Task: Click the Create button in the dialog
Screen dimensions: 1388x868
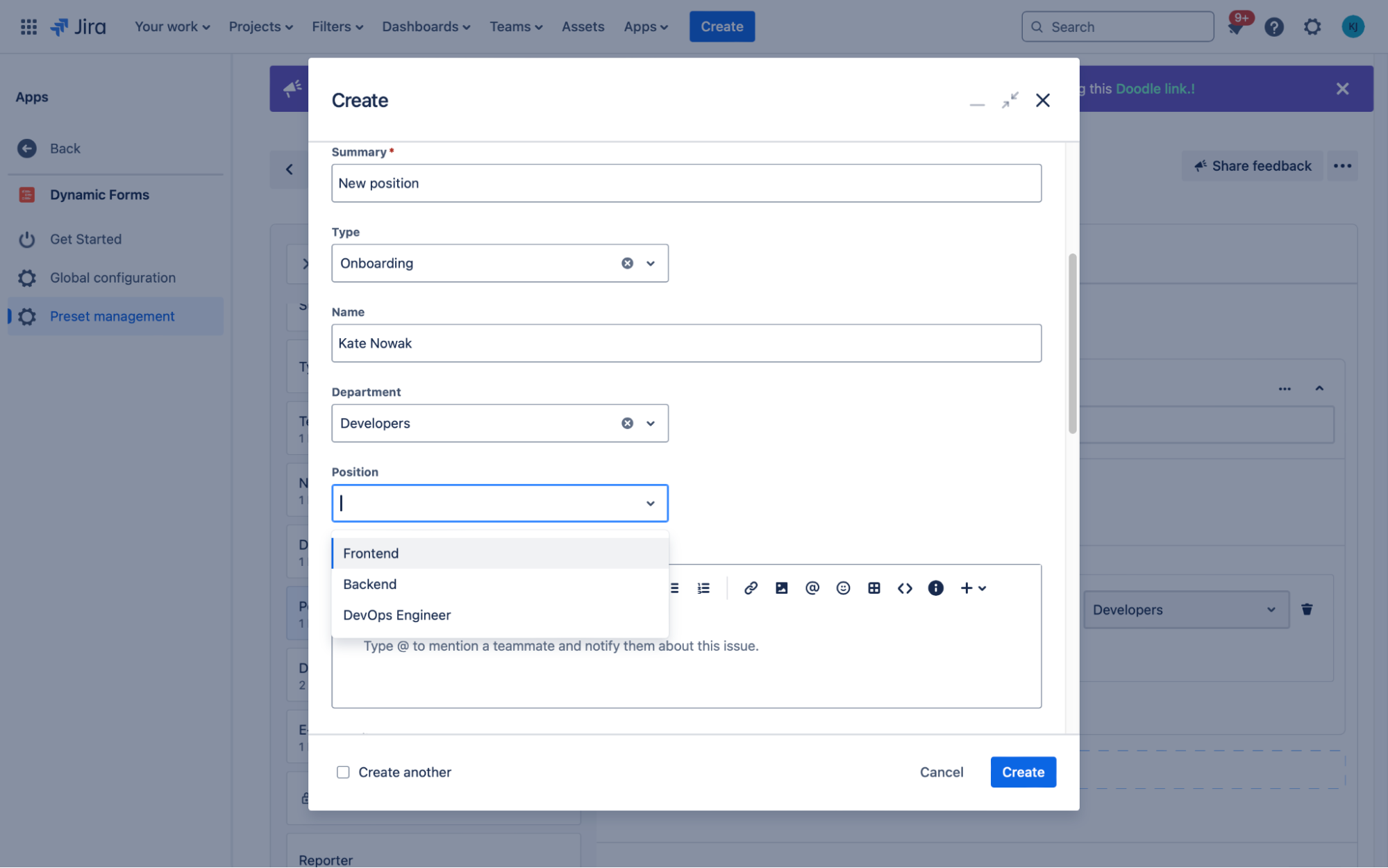Action: [x=1023, y=771]
